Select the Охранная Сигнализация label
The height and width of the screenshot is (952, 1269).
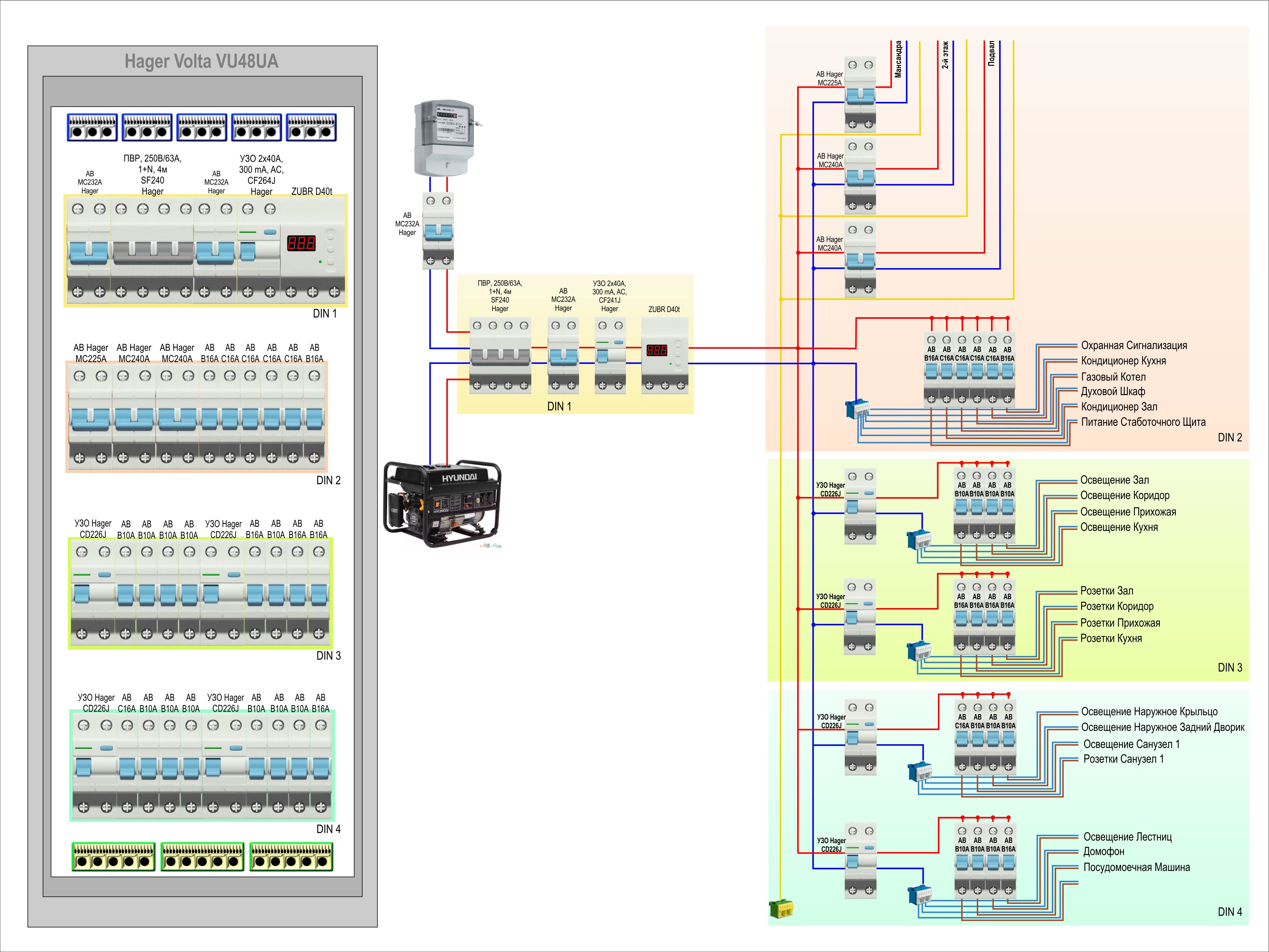(1134, 345)
